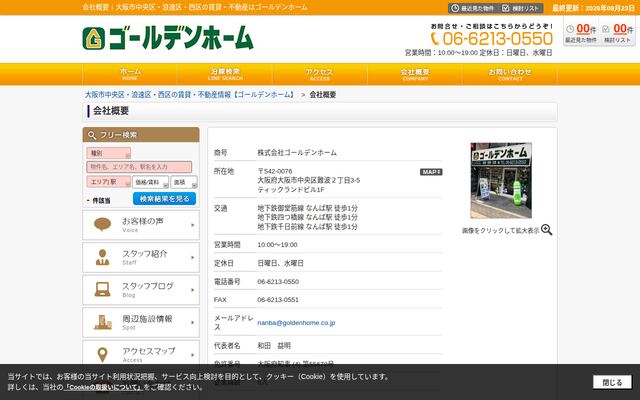
Task: Click the building 周辺施設情報 icon
Action: 102,322
